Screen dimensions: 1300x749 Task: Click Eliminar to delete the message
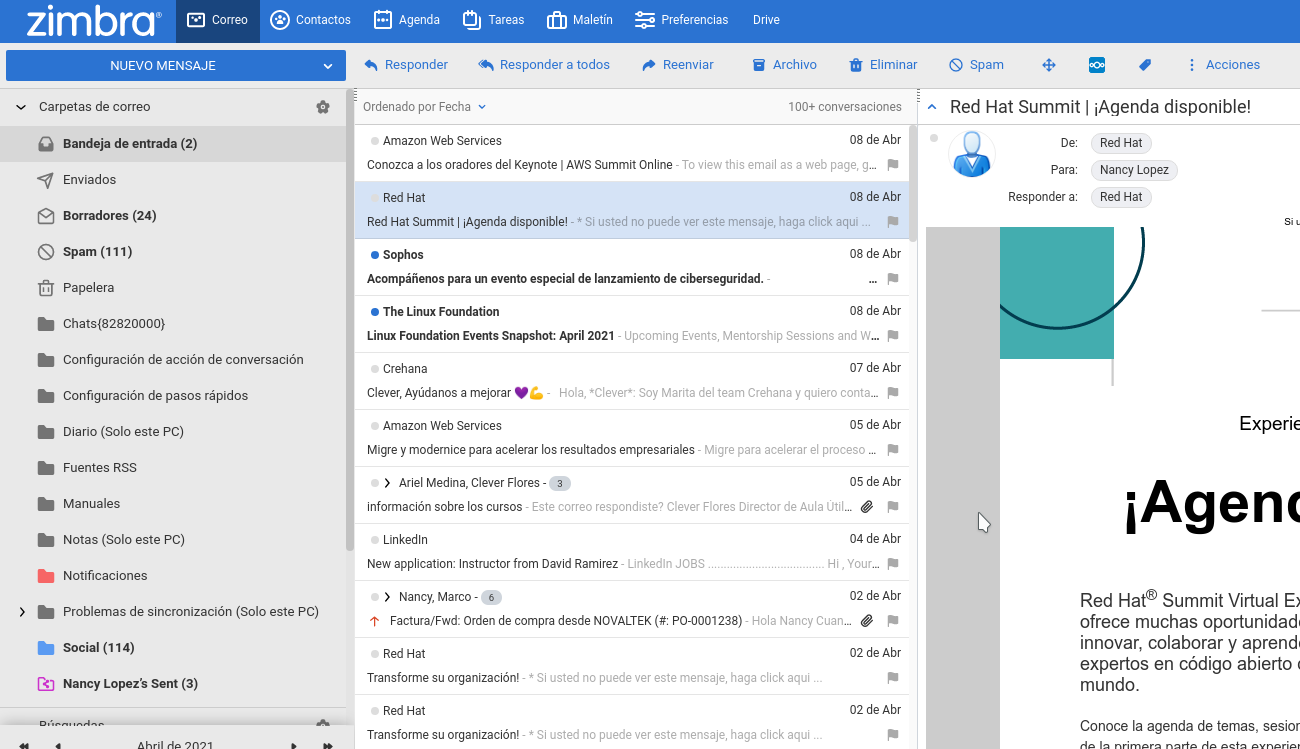click(x=883, y=65)
